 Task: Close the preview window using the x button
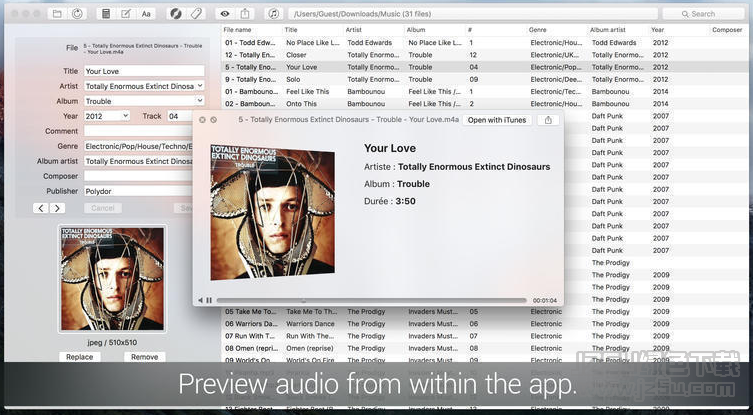coord(202,120)
